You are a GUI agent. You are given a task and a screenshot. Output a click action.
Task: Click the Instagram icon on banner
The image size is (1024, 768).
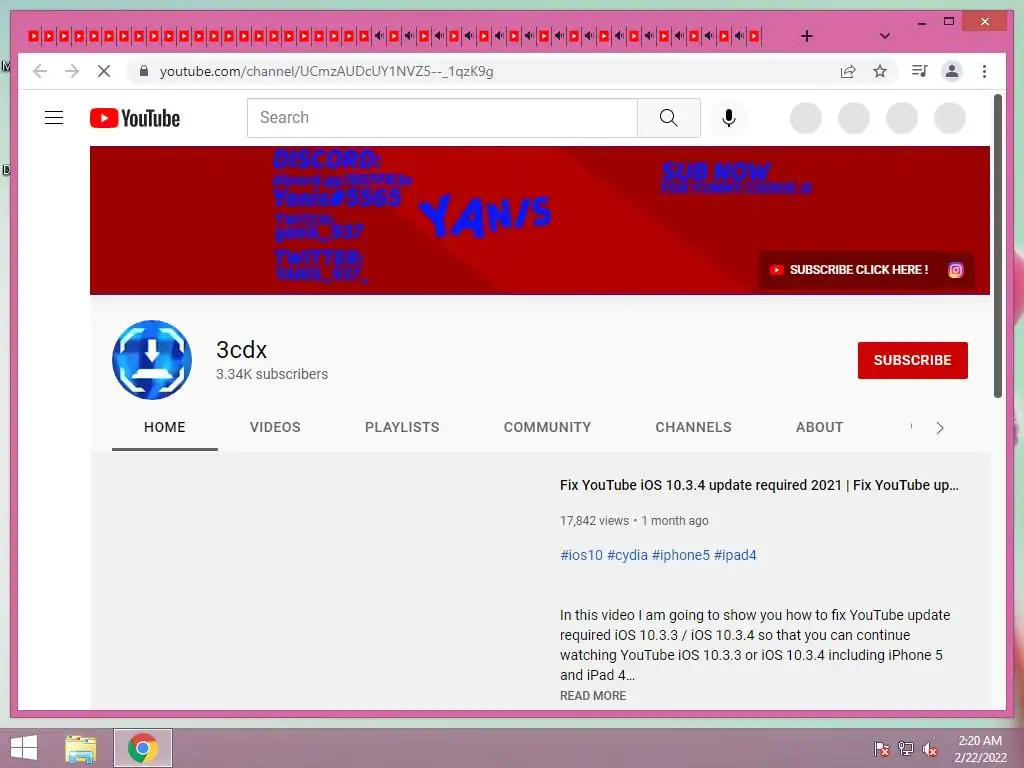(x=955, y=270)
